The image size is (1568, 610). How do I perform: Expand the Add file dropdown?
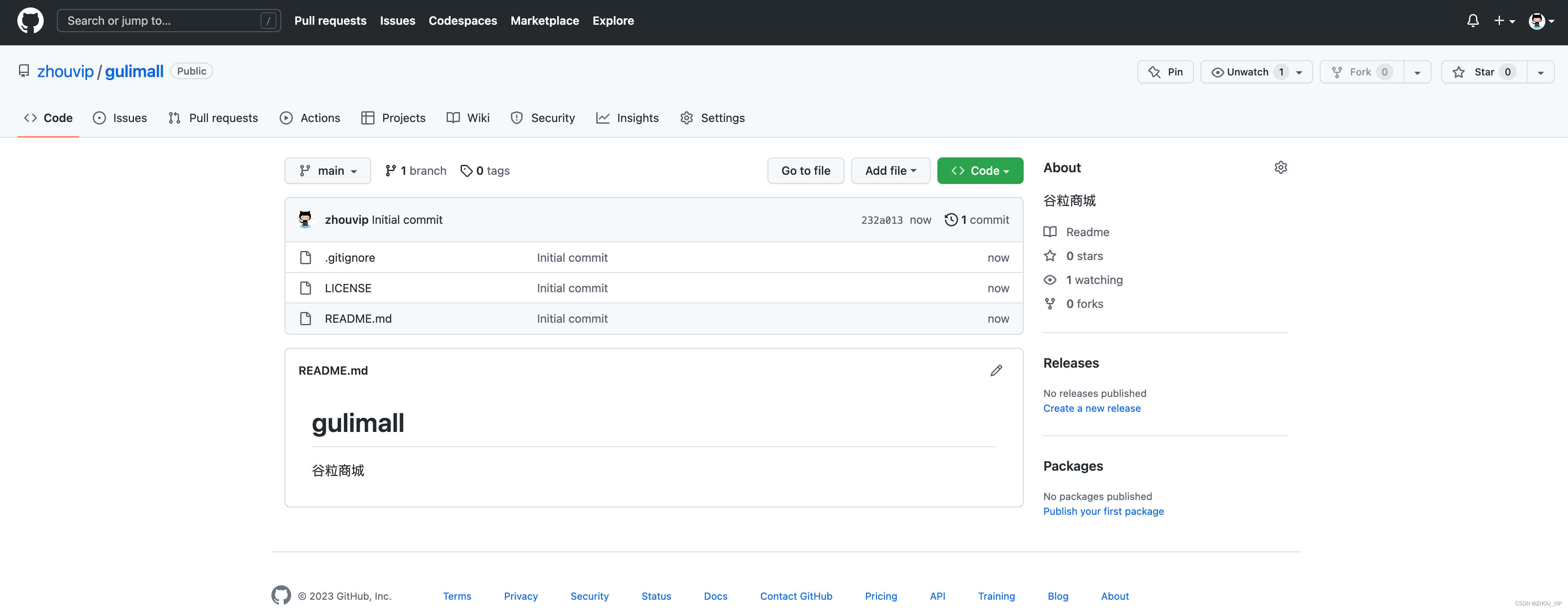click(x=890, y=170)
